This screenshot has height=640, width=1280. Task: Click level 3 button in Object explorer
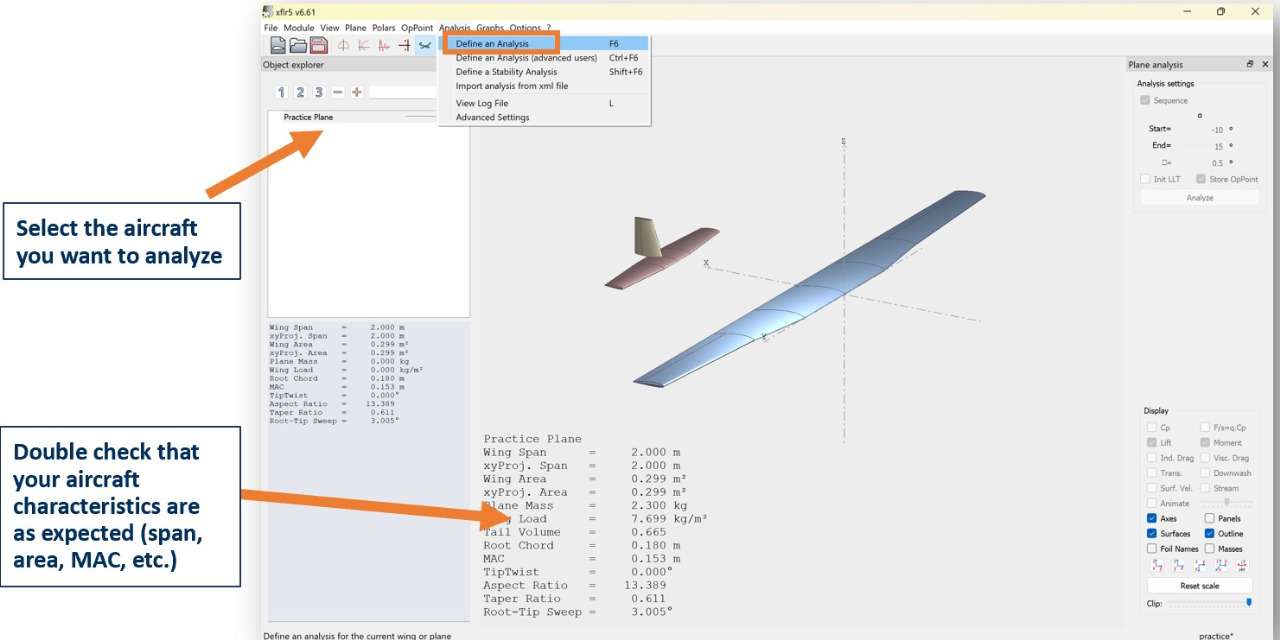[x=318, y=92]
